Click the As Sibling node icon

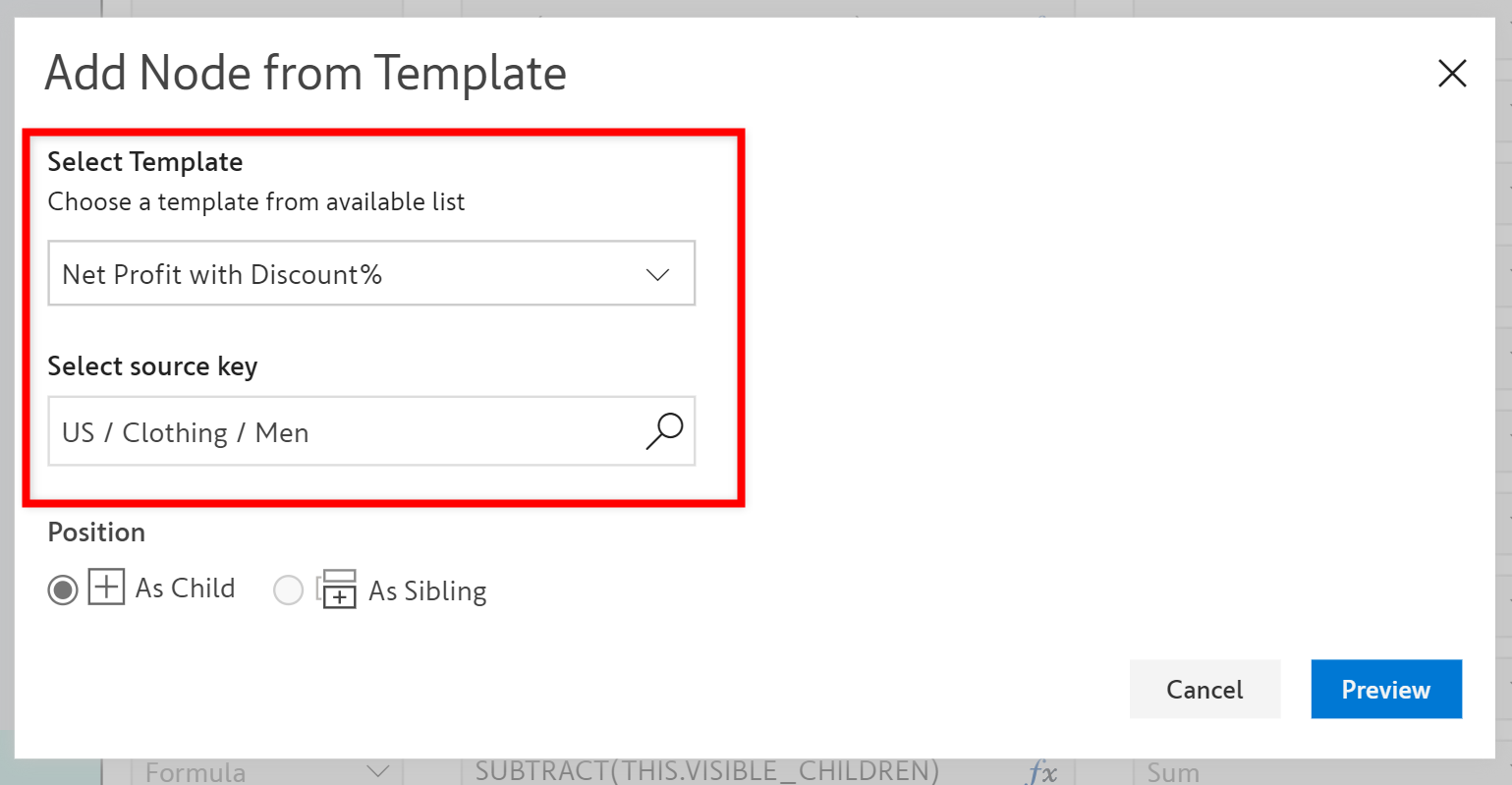[337, 589]
